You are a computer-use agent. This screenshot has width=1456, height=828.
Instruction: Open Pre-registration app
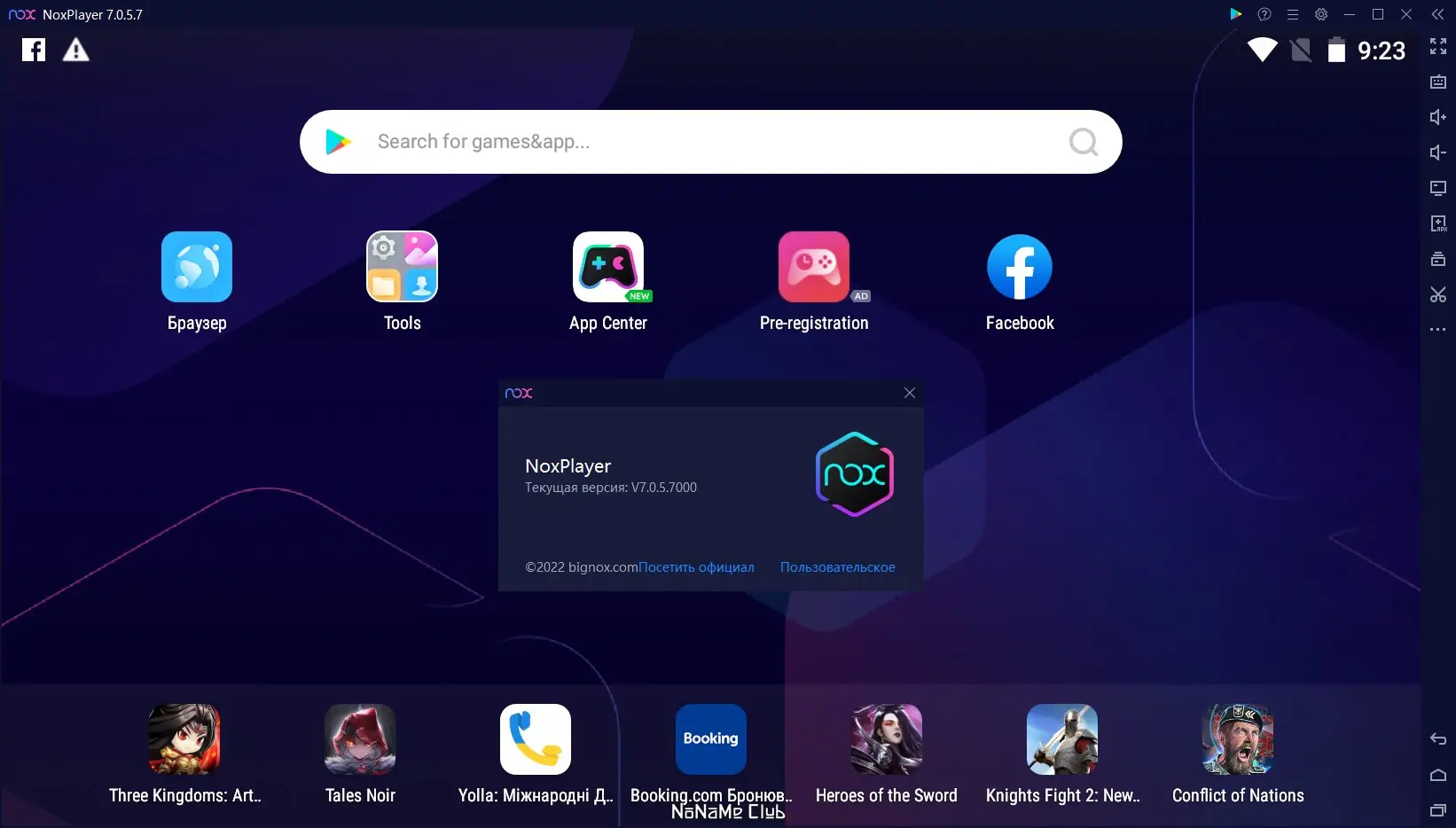814,267
